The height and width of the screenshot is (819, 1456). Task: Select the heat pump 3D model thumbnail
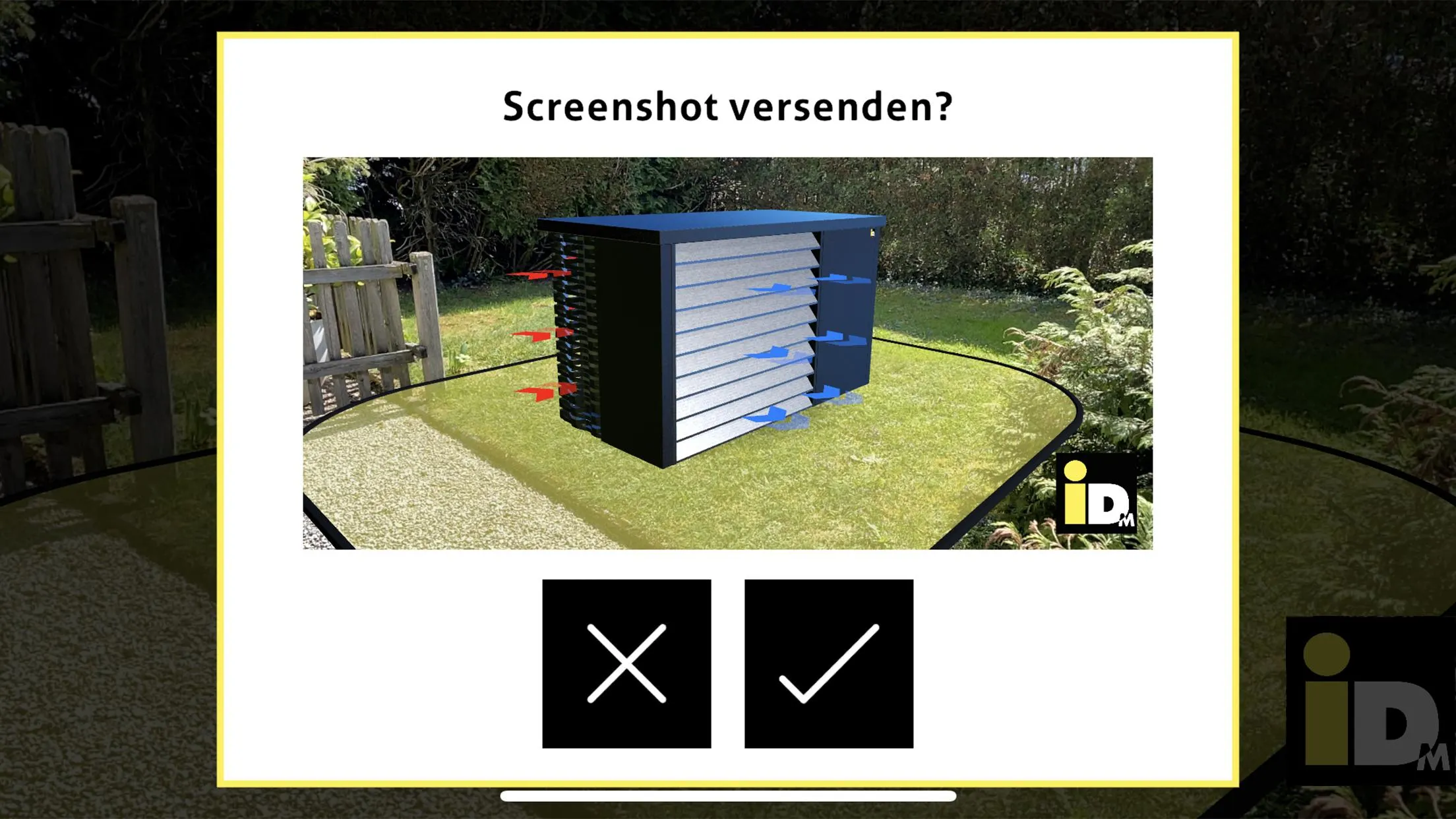(728, 352)
